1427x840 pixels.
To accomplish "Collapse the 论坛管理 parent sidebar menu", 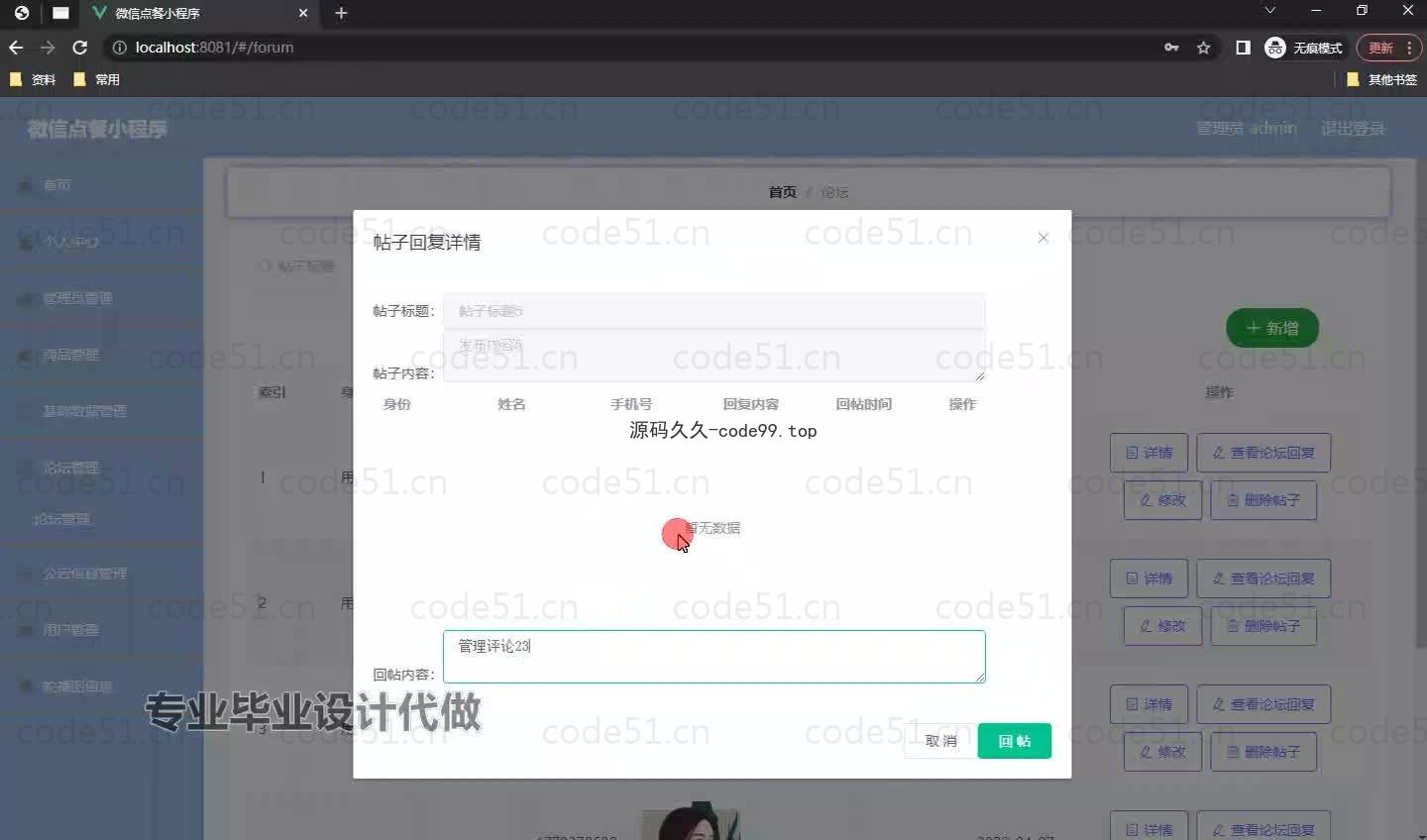I will tap(99, 468).
